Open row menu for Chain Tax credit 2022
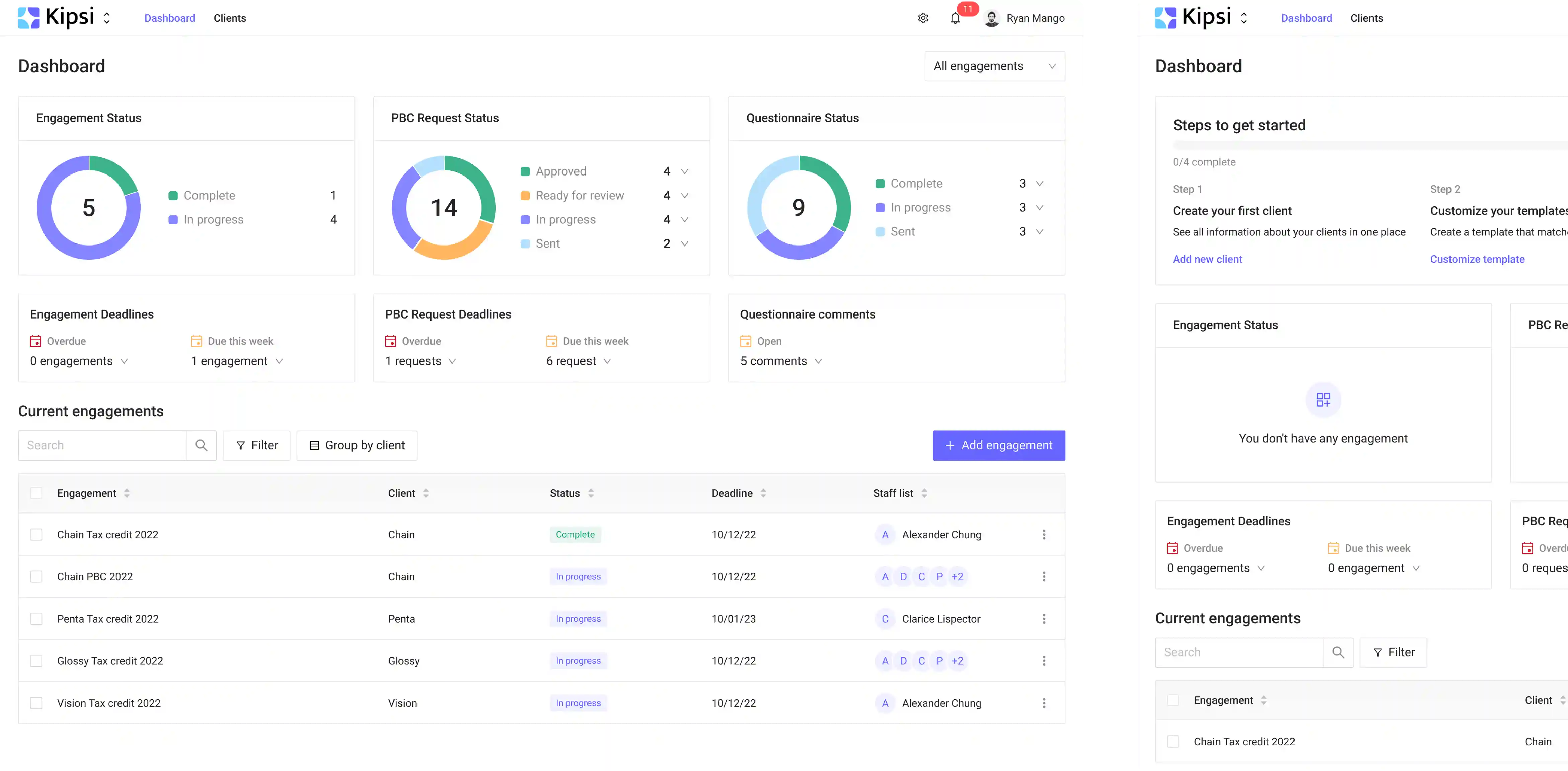 (x=1044, y=534)
